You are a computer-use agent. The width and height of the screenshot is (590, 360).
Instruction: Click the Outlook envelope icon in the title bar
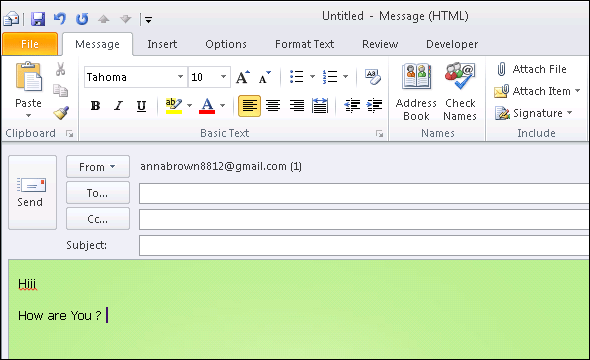point(11,18)
